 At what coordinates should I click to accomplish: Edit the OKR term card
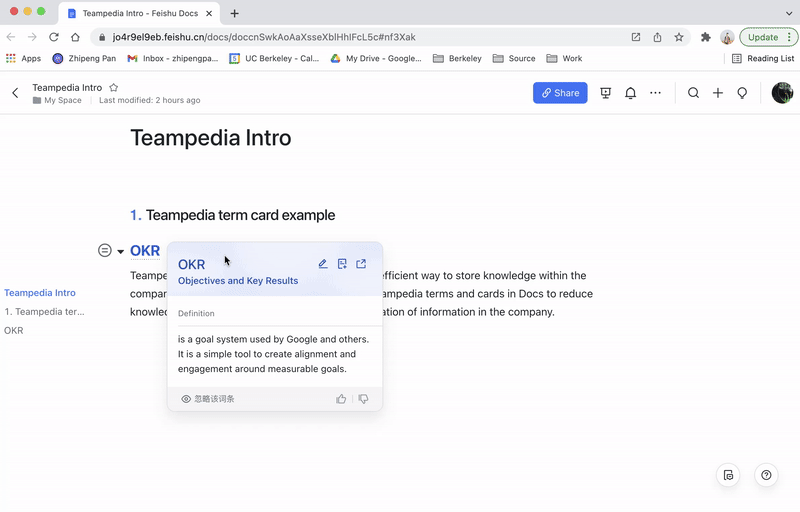(x=322, y=264)
